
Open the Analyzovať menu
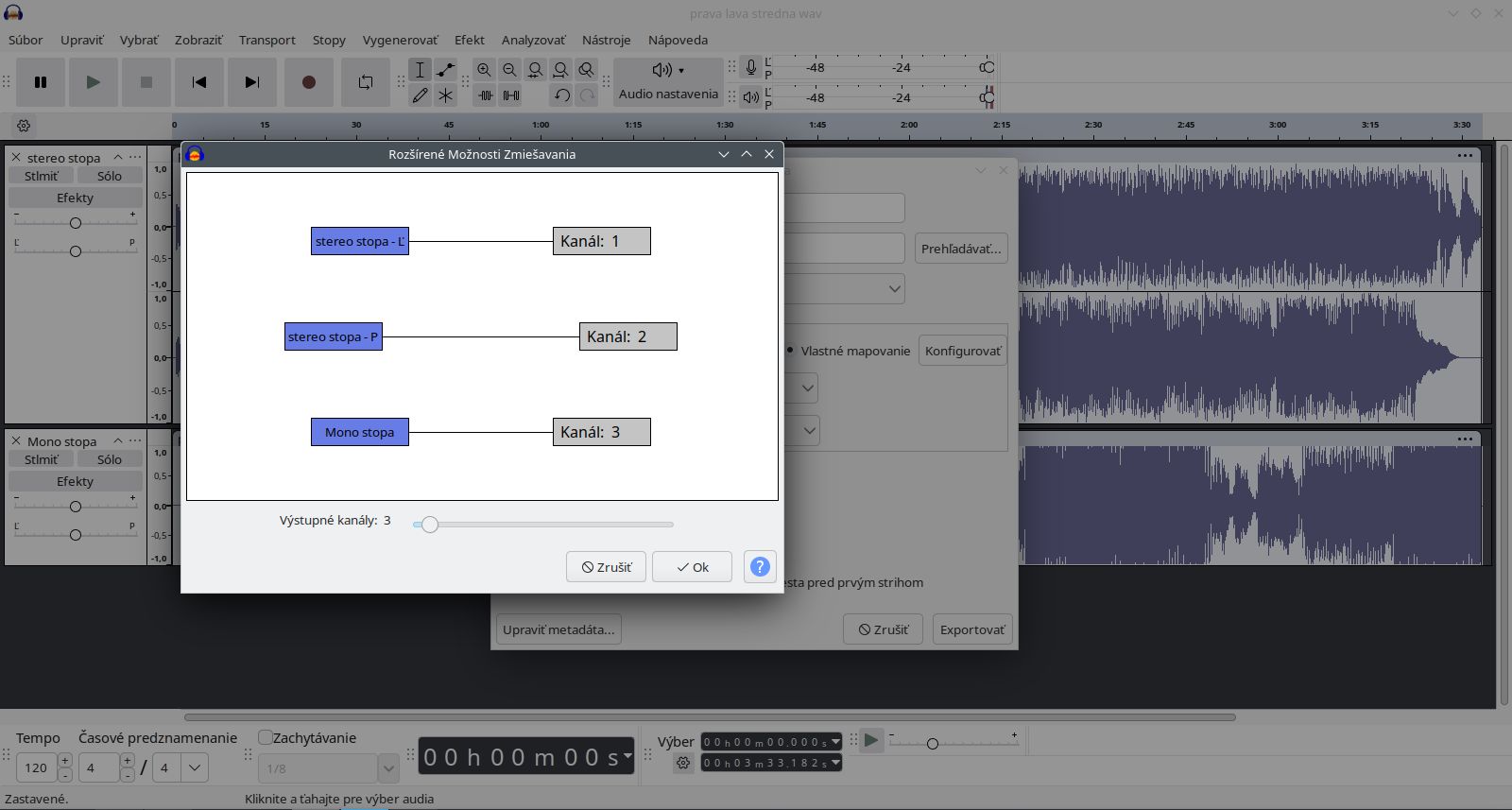tap(533, 40)
